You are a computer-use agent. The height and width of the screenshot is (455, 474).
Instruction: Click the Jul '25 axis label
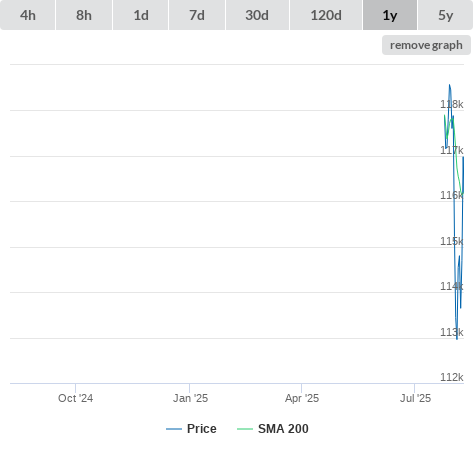click(x=415, y=398)
